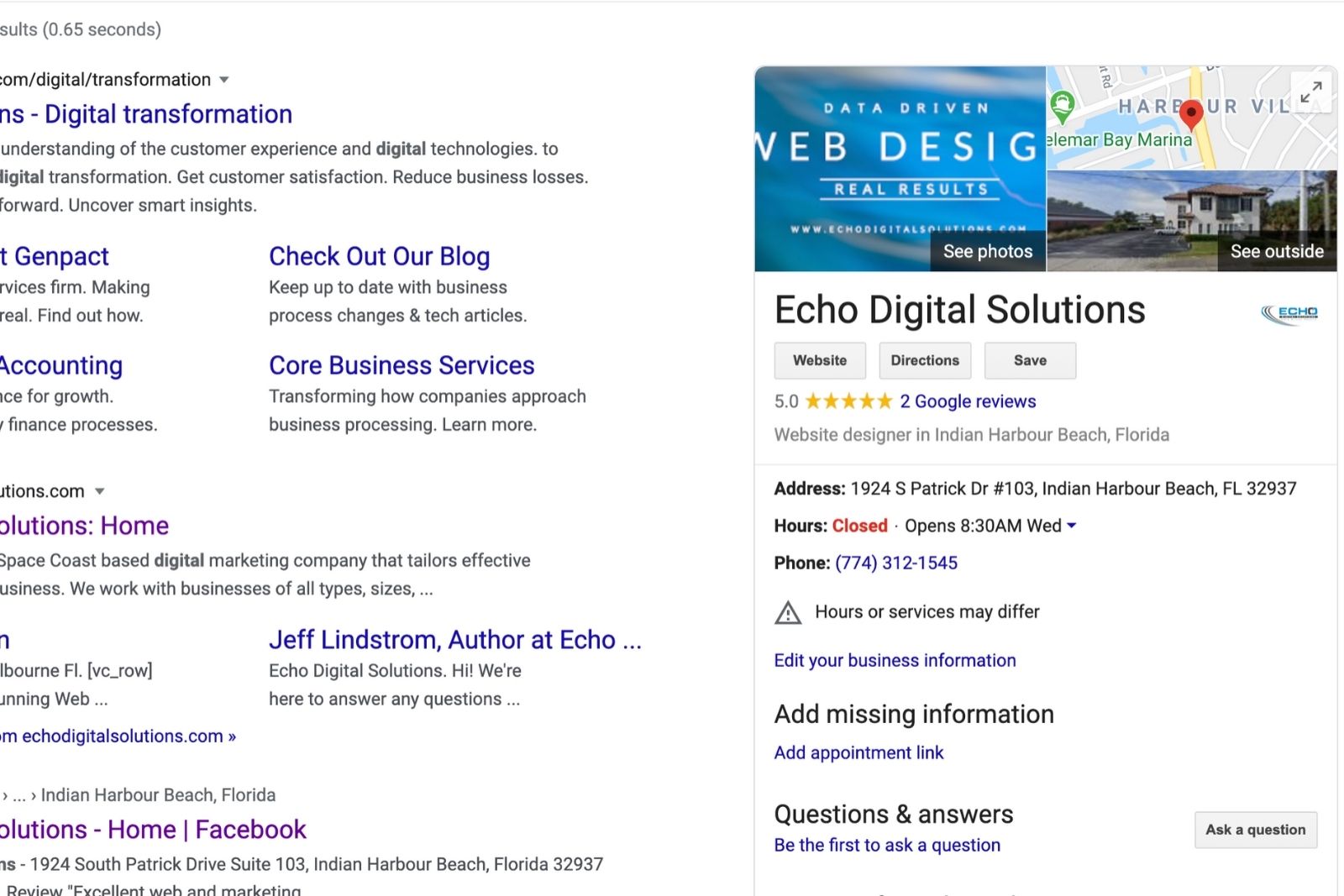Click the Ask a question button
Screen dimensions: 1344x896
(x=1256, y=830)
